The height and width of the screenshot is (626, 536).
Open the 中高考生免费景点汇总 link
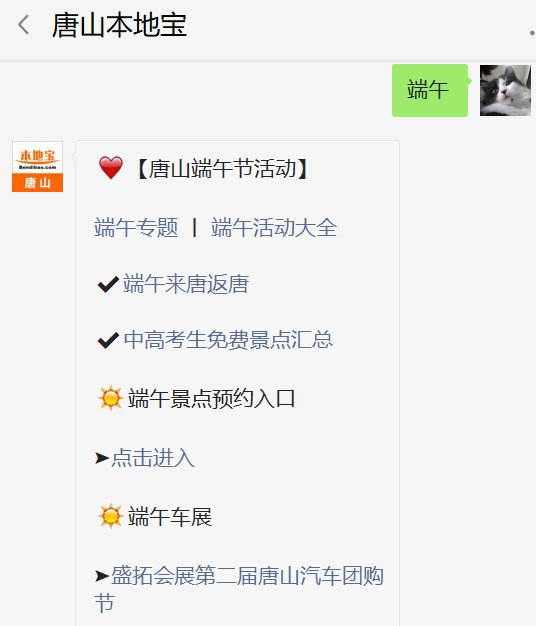[228, 340]
